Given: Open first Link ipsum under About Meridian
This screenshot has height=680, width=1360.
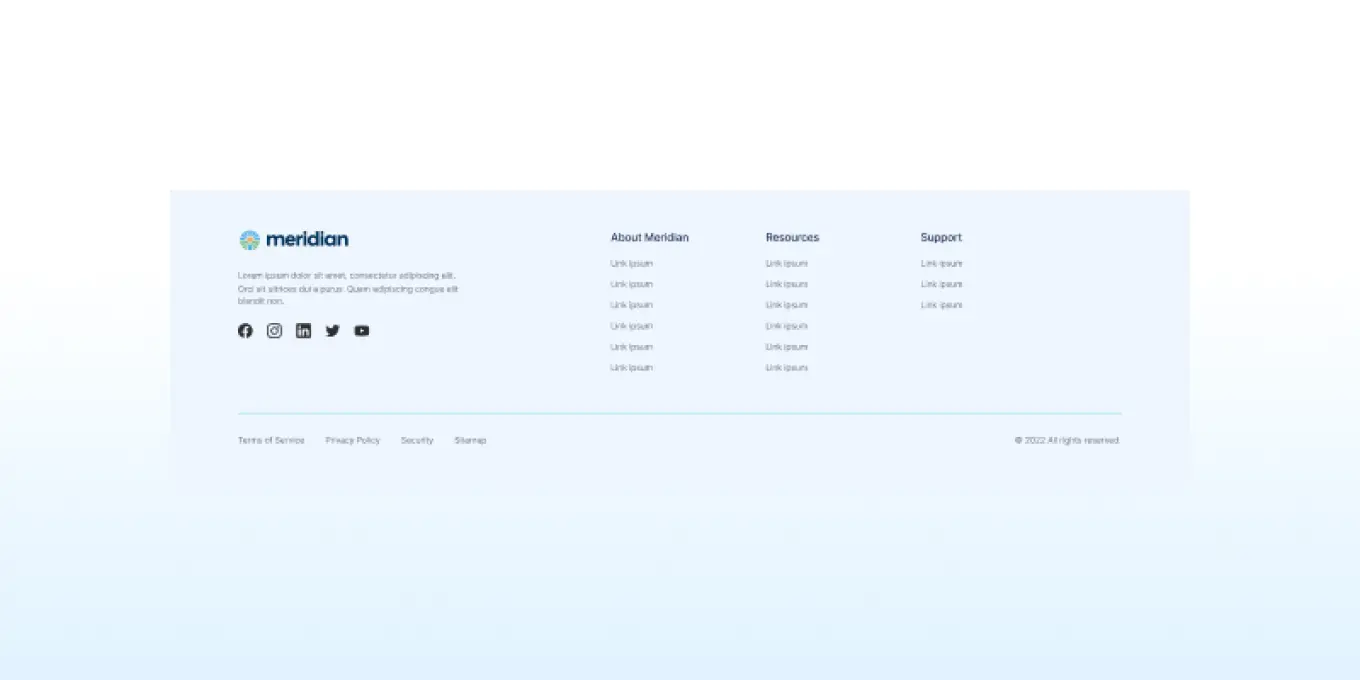Looking at the screenshot, I should (x=632, y=264).
